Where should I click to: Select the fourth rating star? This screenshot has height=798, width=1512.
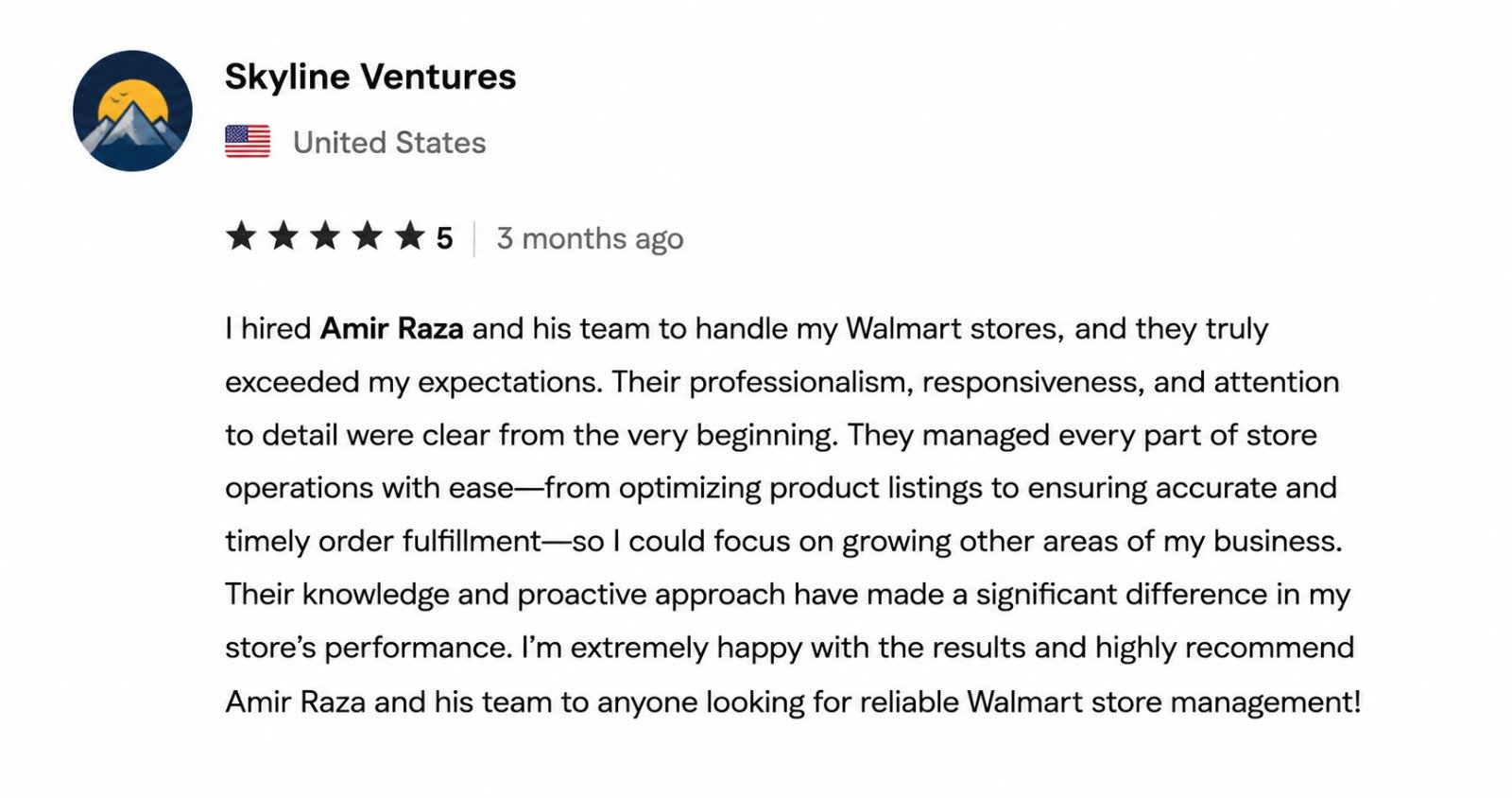368,235
